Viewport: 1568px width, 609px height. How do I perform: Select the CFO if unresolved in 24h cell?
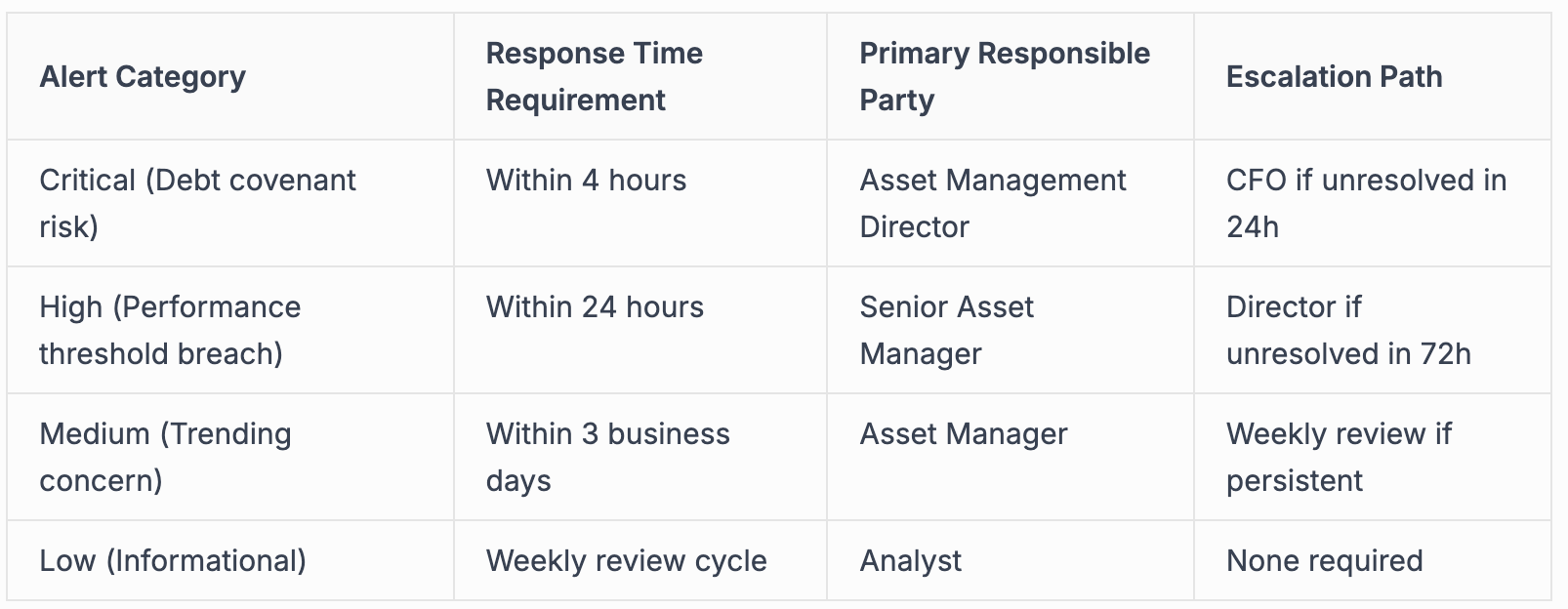tap(1366, 203)
